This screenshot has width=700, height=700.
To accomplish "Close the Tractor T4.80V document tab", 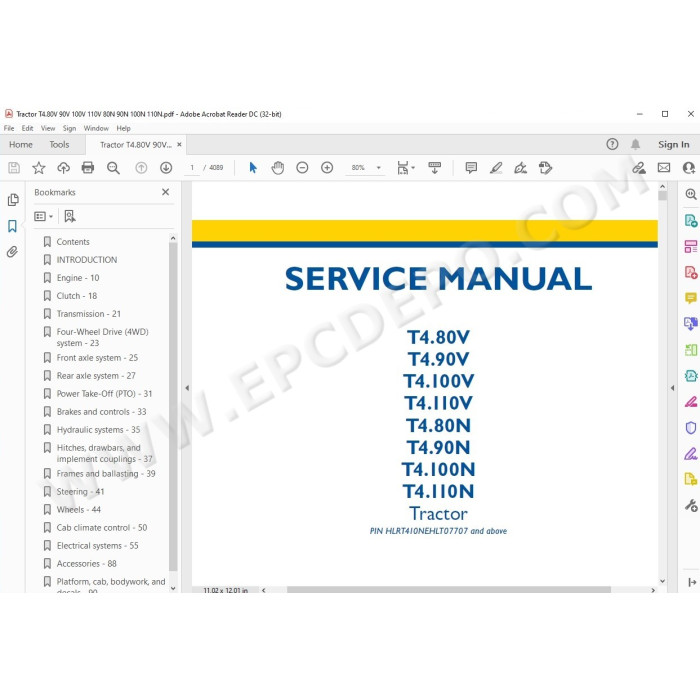I will point(179,145).
